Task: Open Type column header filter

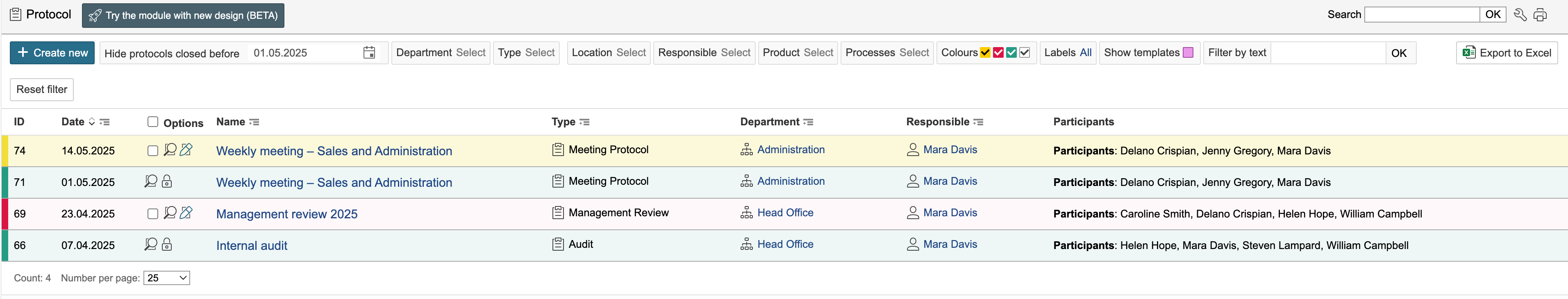Action: pos(584,122)
